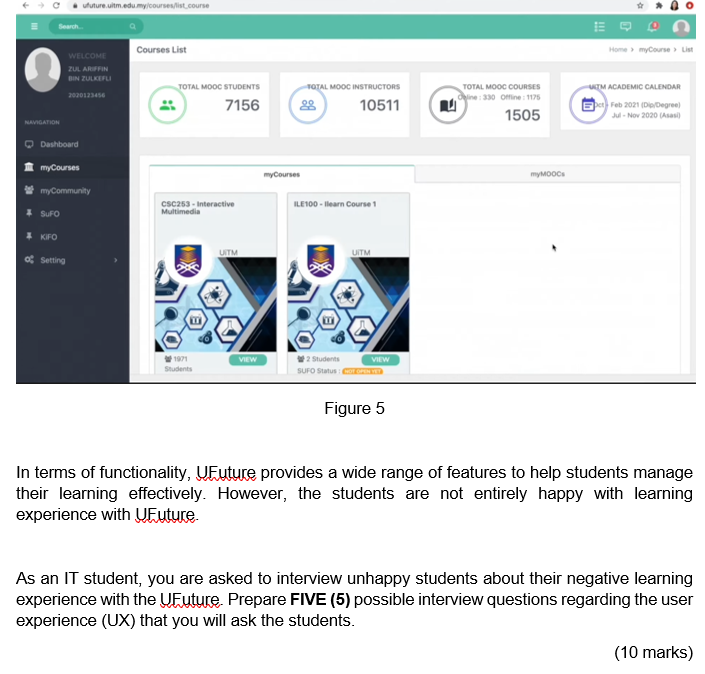Viewport: 705px width, 674px height.
Task: Click the 1971 Students count
Action: tap(178, 364)
